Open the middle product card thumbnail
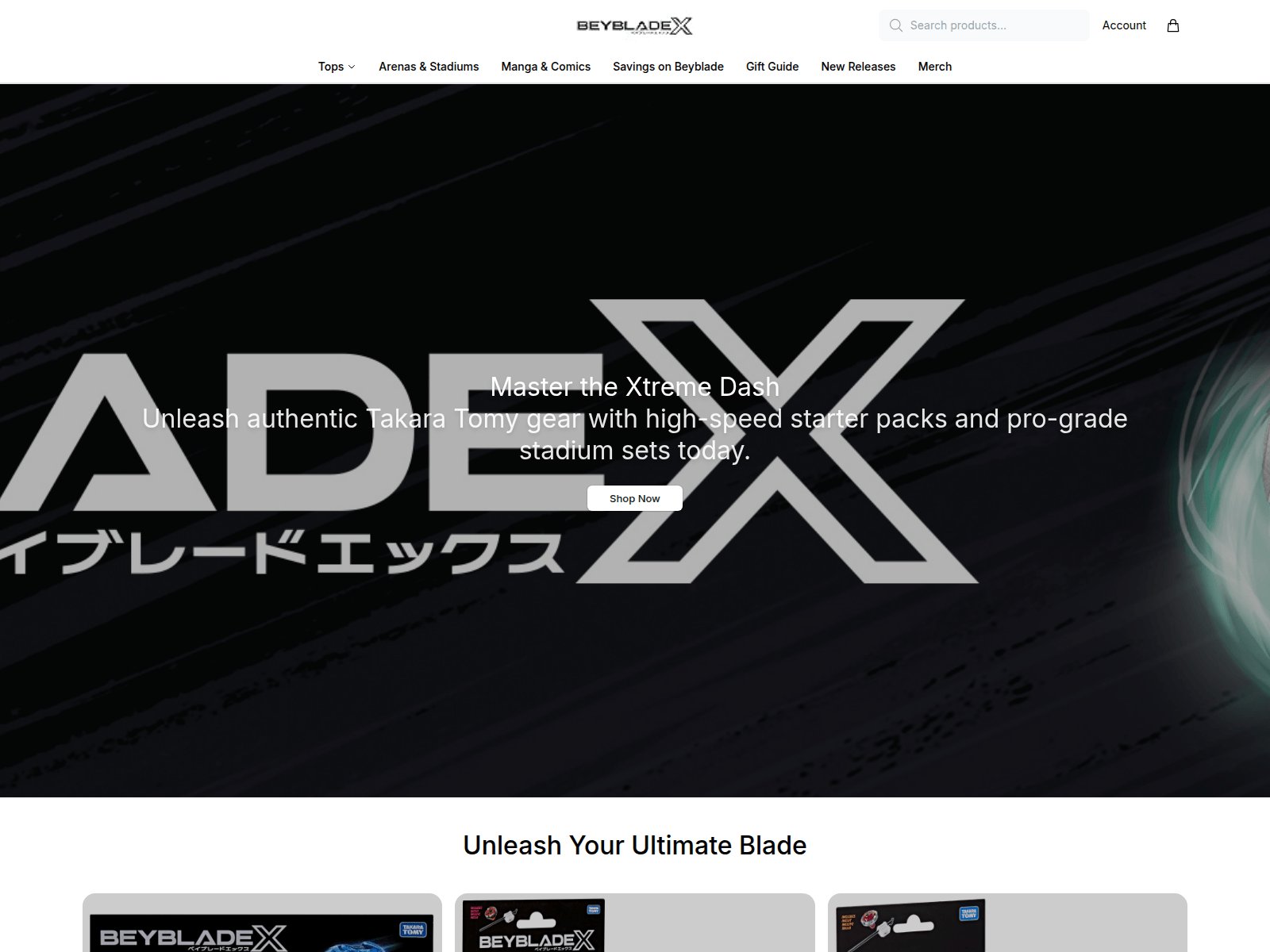The width and height of the screenshot is (1270, 952). (x=635, y=923)
